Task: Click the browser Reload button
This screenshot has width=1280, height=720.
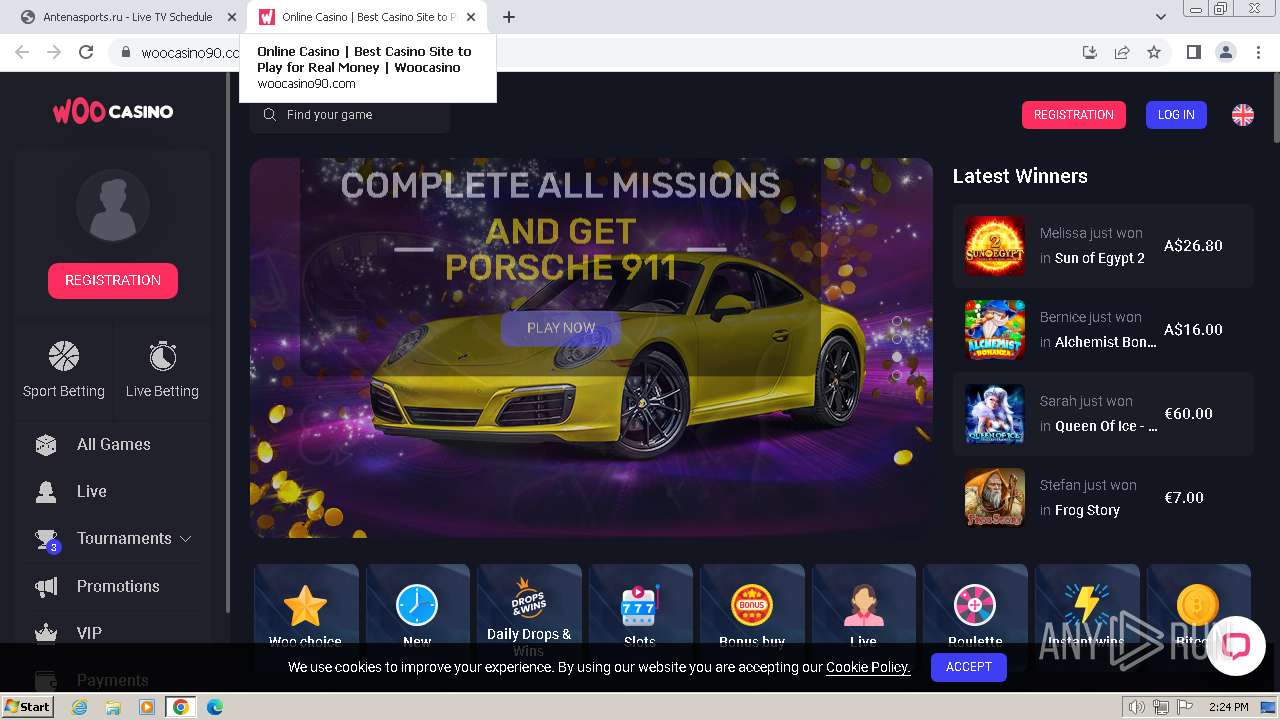Action: pos(86,52)
